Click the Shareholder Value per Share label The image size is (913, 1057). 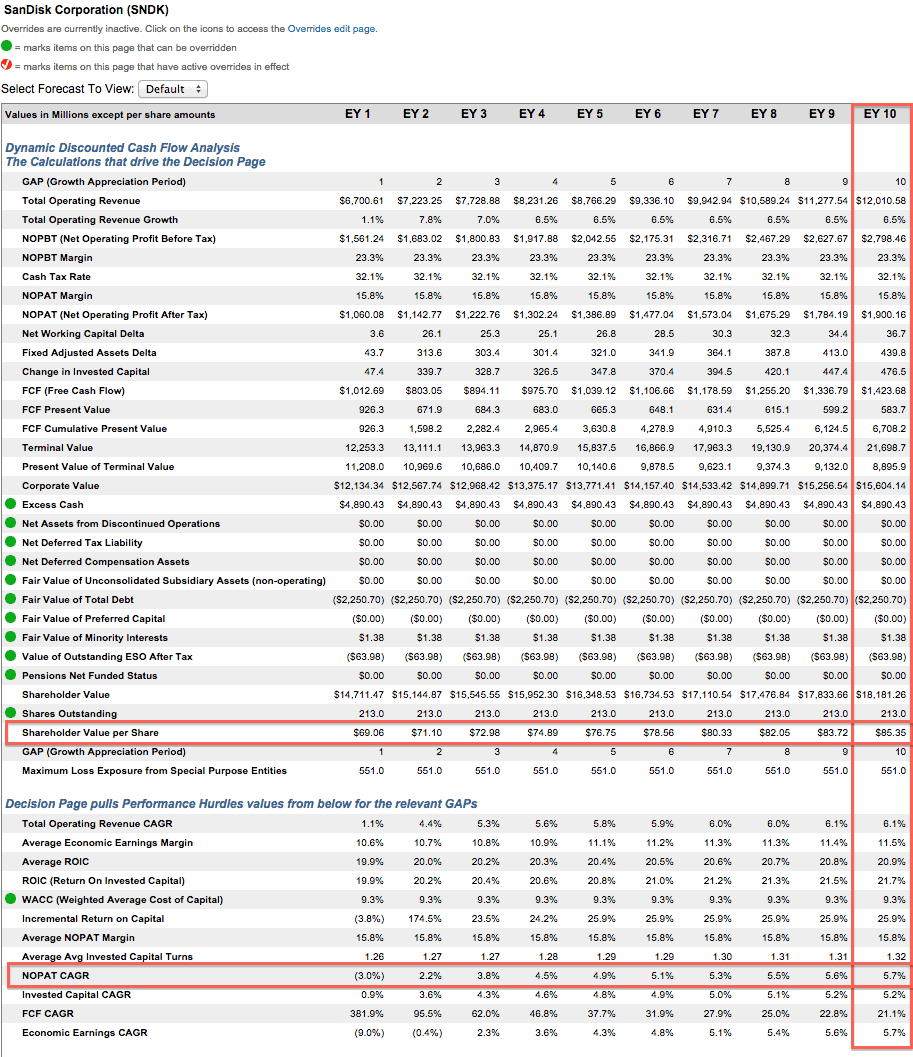tap(90, 733)
